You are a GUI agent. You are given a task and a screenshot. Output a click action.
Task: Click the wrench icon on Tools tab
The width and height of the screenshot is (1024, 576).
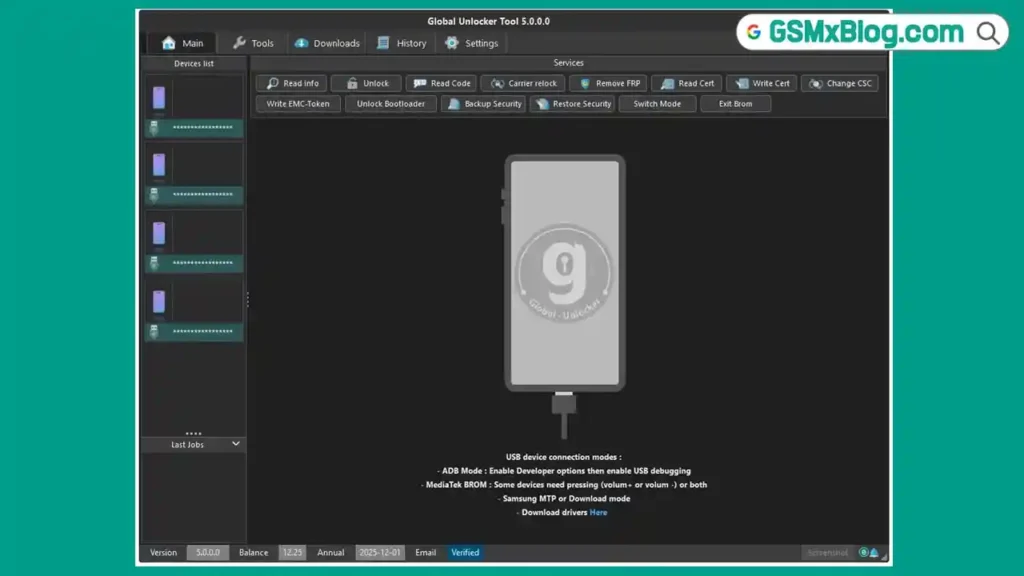click(239, 43)
